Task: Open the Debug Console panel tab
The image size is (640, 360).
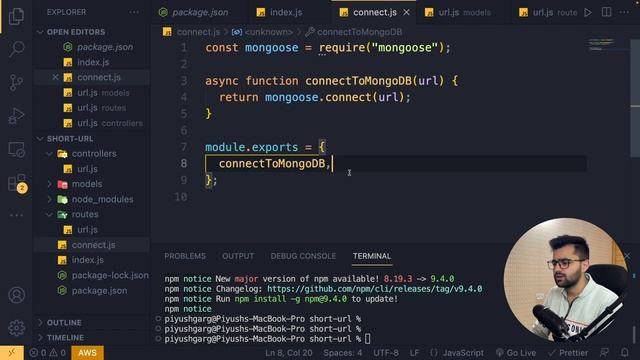Action: pyautogui.click(x=303, y=256)
